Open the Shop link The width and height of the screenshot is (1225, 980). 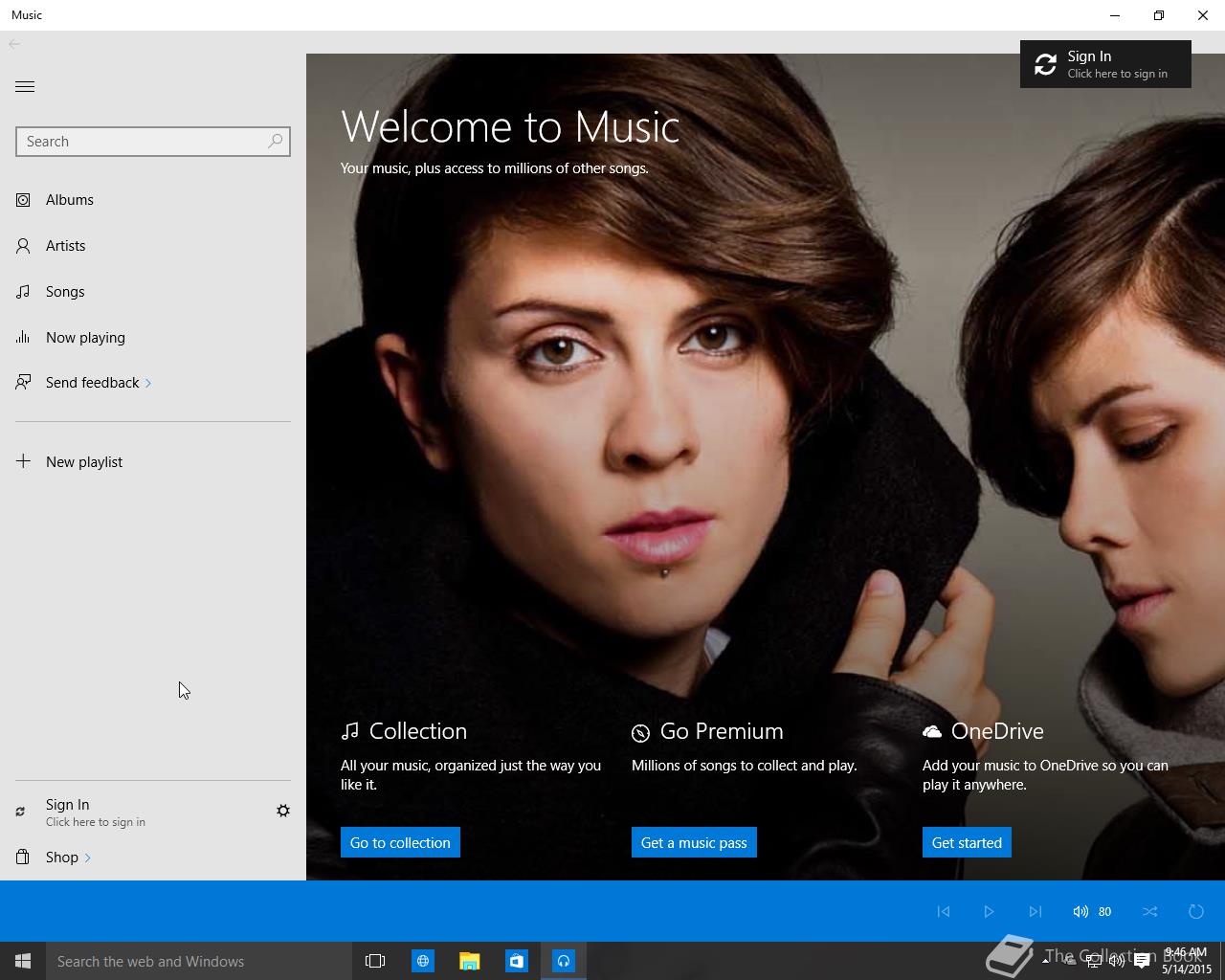pos(62,857)
